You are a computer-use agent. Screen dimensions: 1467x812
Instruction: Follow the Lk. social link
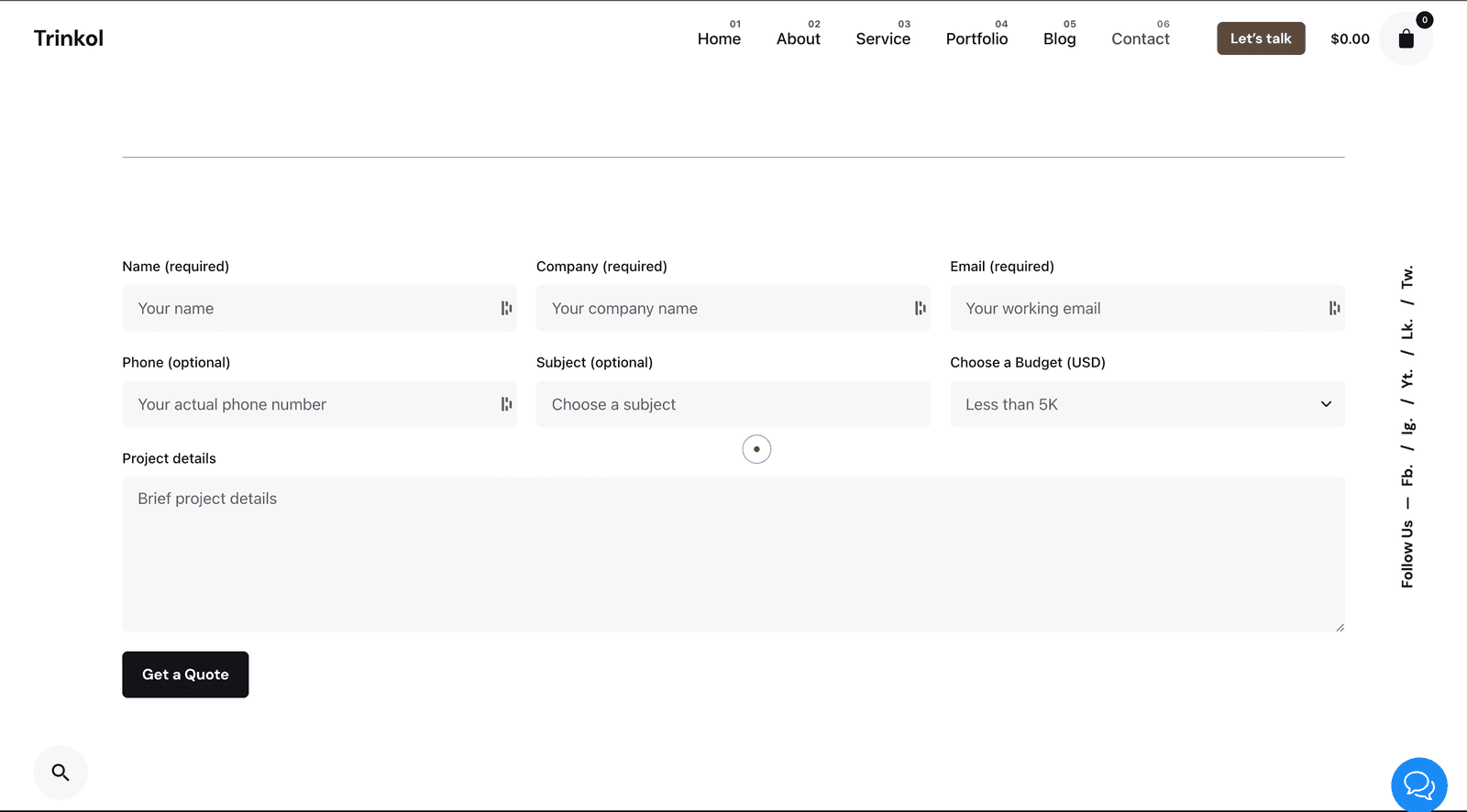(1407, 330)
